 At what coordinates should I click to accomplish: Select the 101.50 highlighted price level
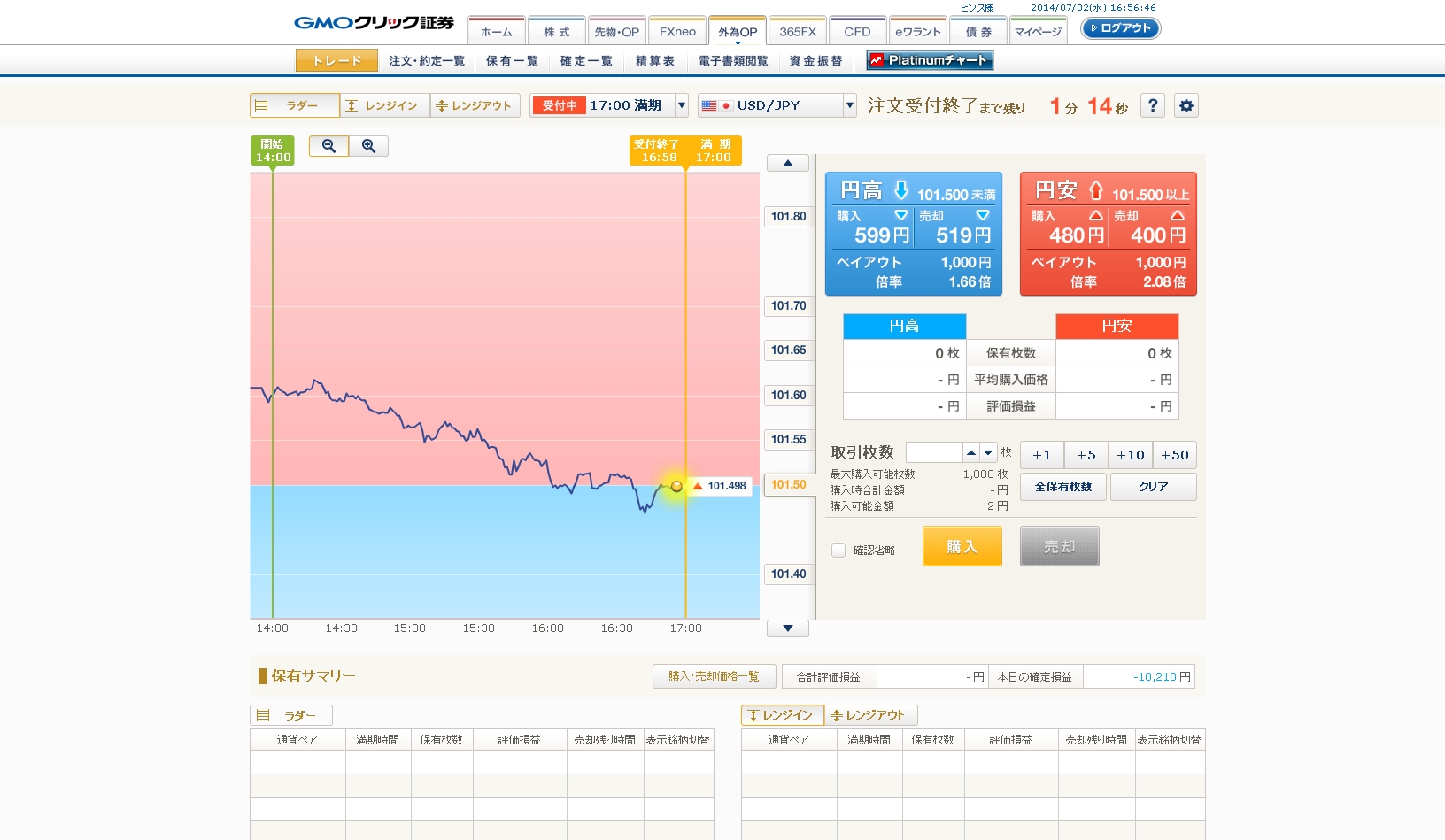point(788,485)
